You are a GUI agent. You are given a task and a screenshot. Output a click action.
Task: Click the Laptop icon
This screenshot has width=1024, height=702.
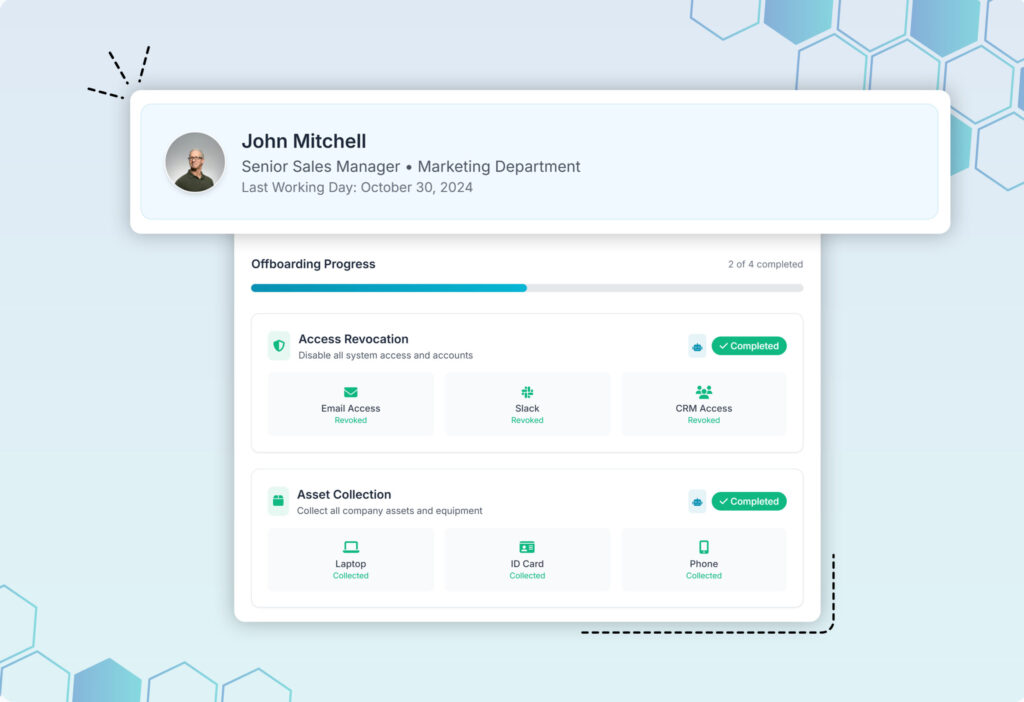coord(351,547)
